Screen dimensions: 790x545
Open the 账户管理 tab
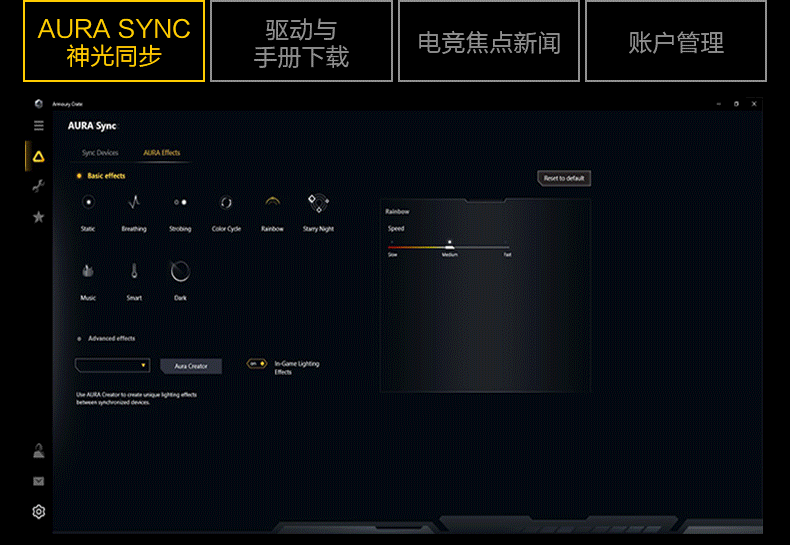pos(676,41)
